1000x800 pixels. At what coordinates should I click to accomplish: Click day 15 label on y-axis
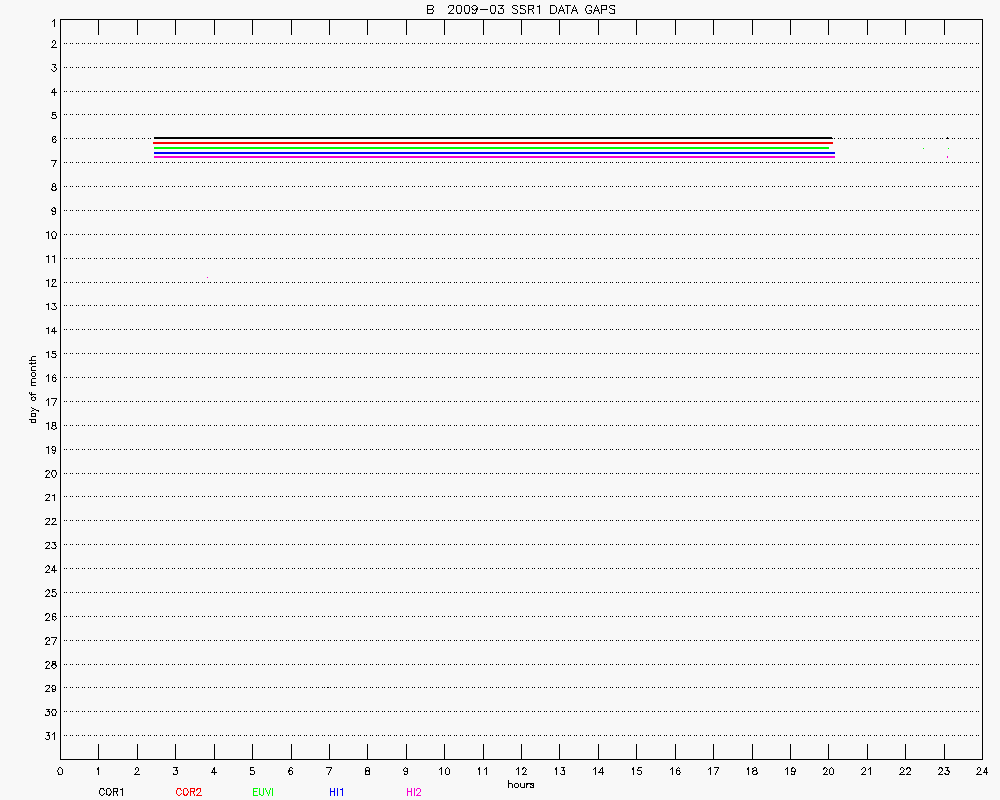tap(49, 354)
